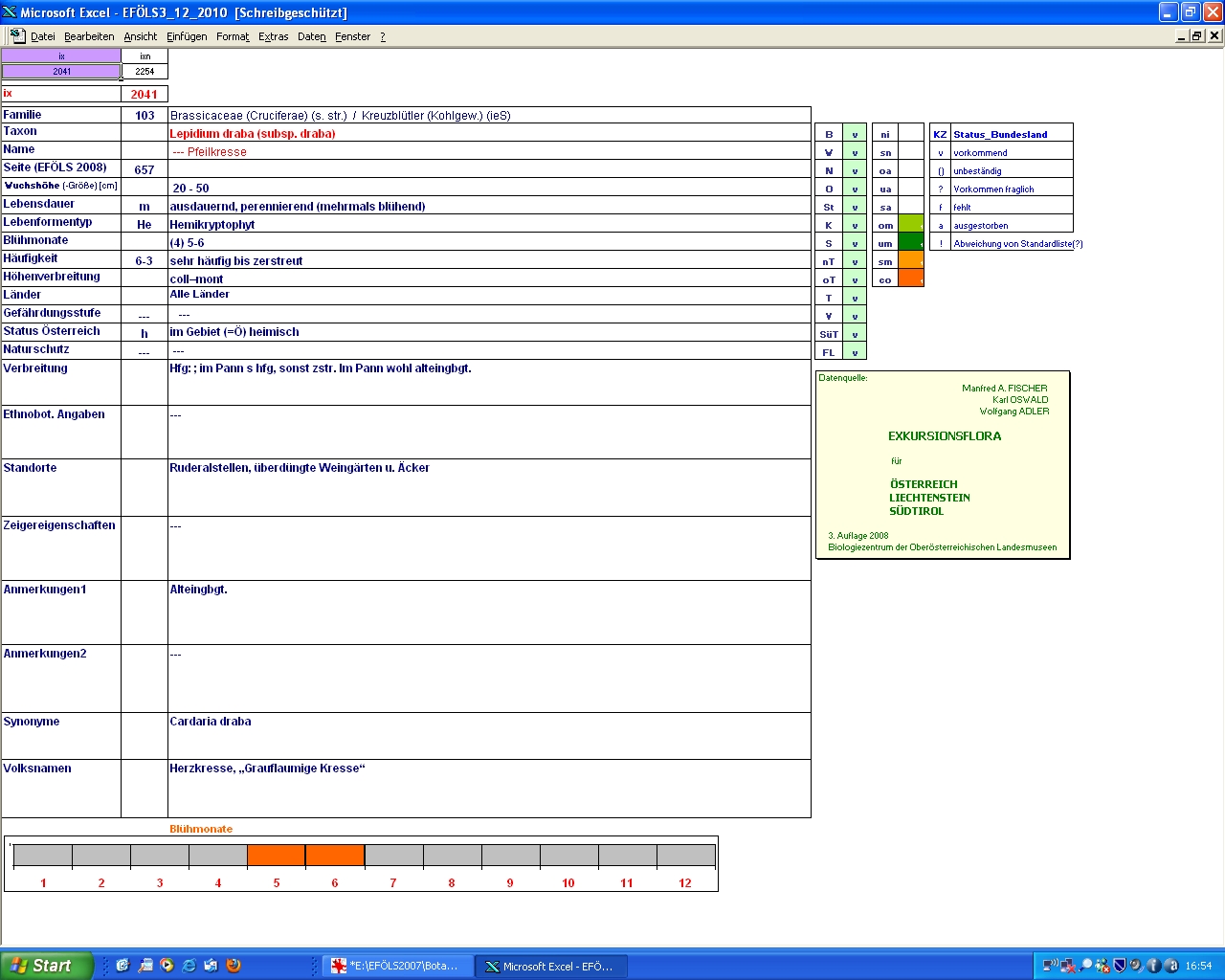Viewport: 1225px width, 980px height.
Task: Click the Wuchshöhe value '20 - 50'
Action: coord(190,189)
